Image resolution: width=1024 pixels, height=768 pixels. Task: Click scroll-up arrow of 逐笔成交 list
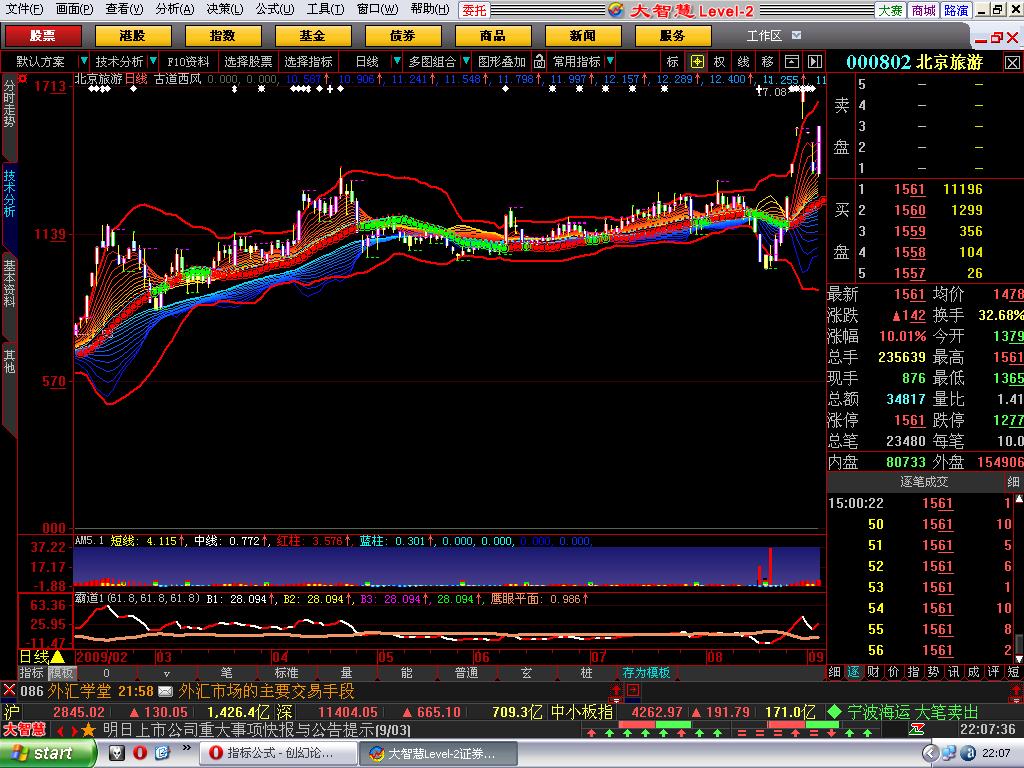[x=1018, y=499]
